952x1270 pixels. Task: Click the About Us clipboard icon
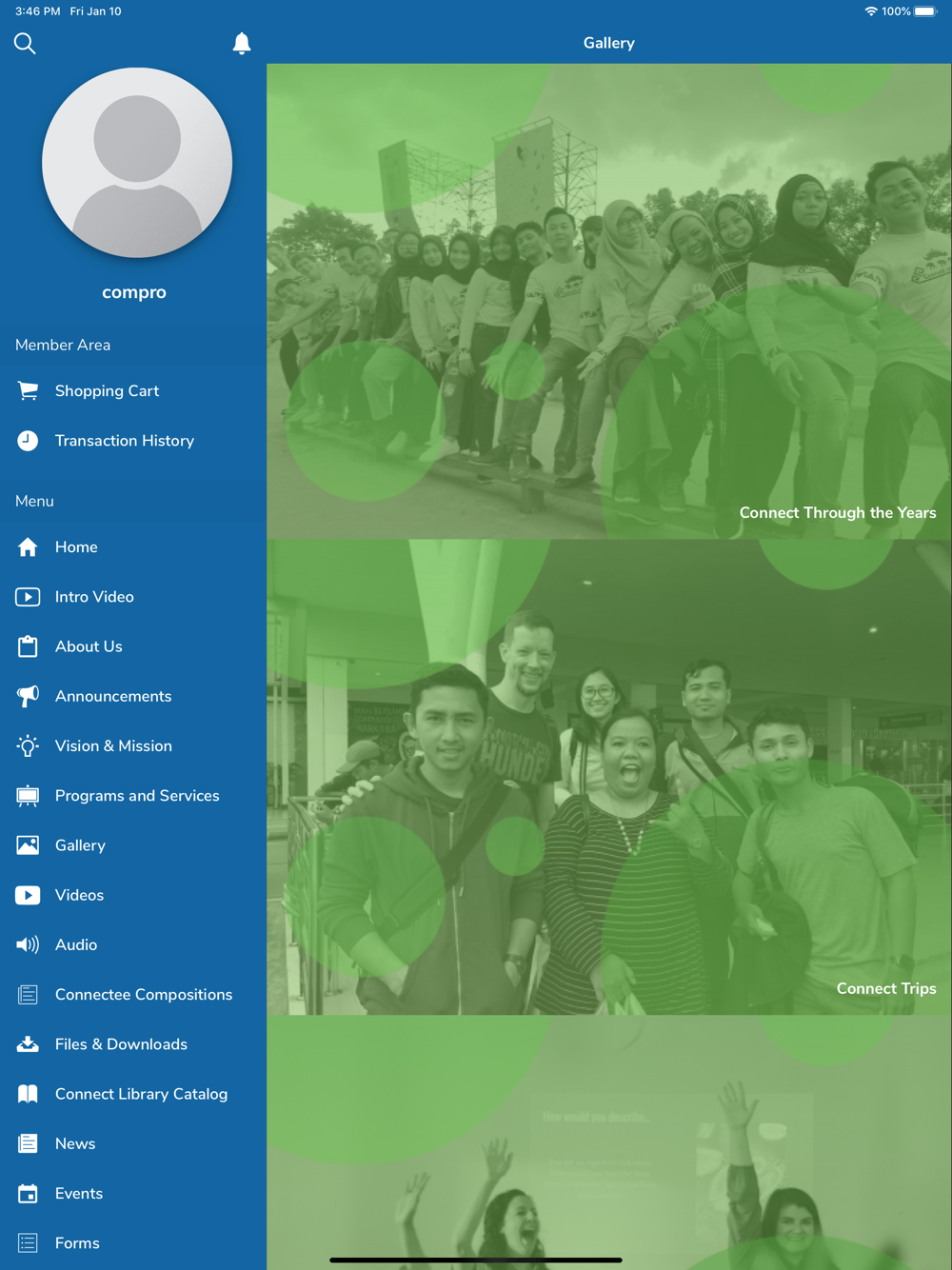28,646
